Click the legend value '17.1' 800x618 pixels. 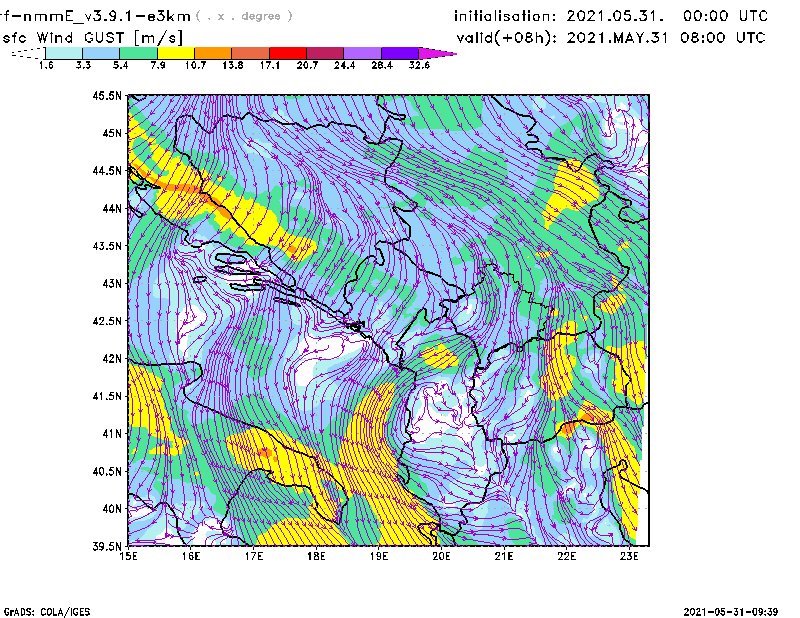click(x=269, y=65)
